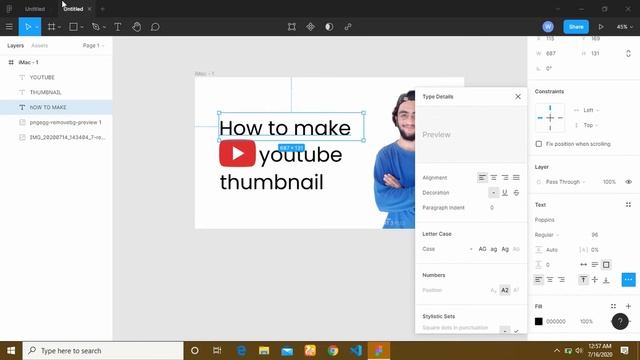640x360 pixels.
Task: Present prototype with play icon
Action: point(601,27)
